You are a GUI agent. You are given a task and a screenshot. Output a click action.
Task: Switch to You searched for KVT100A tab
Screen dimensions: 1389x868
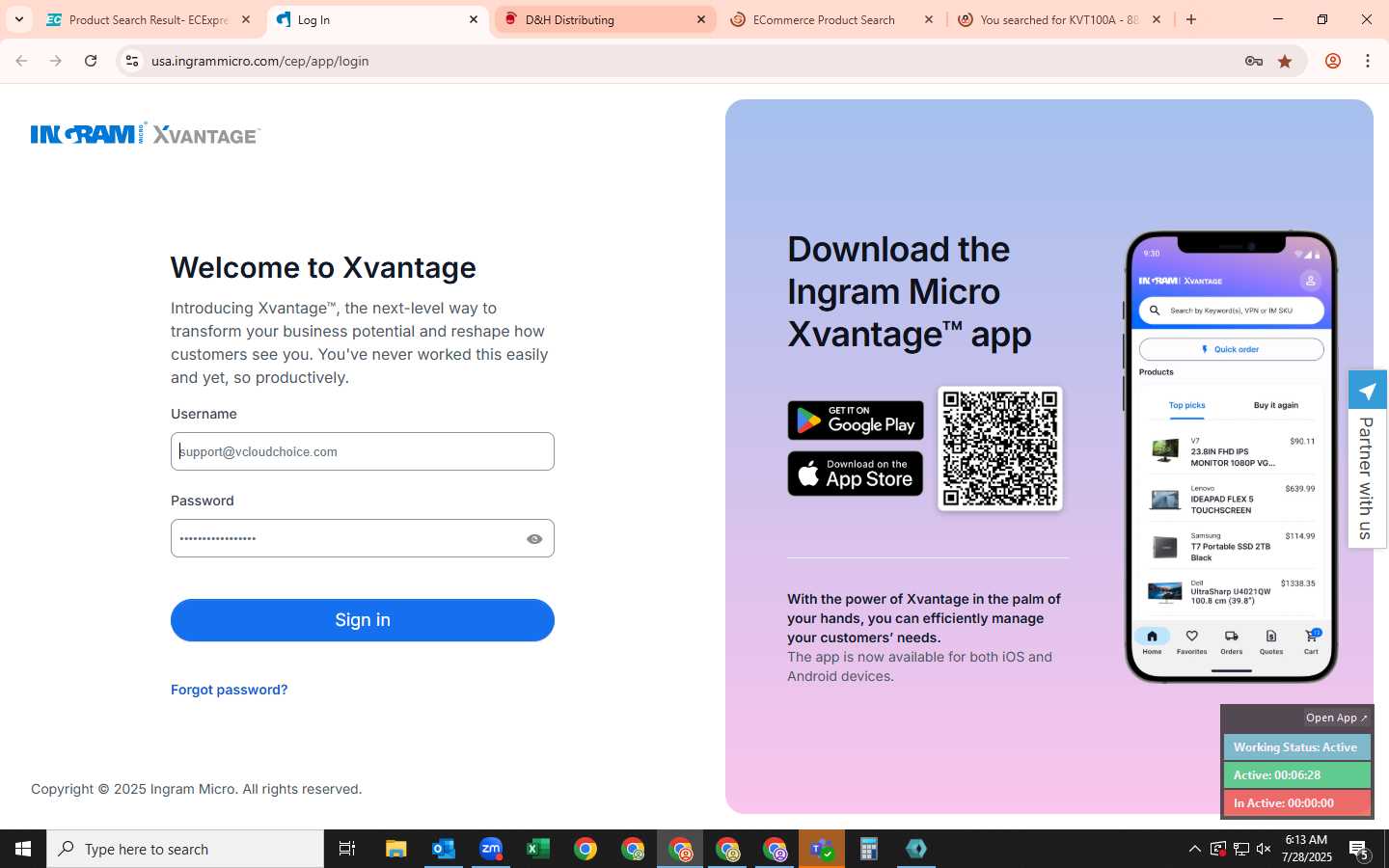pyautogui.click(x=1058, y=19)
